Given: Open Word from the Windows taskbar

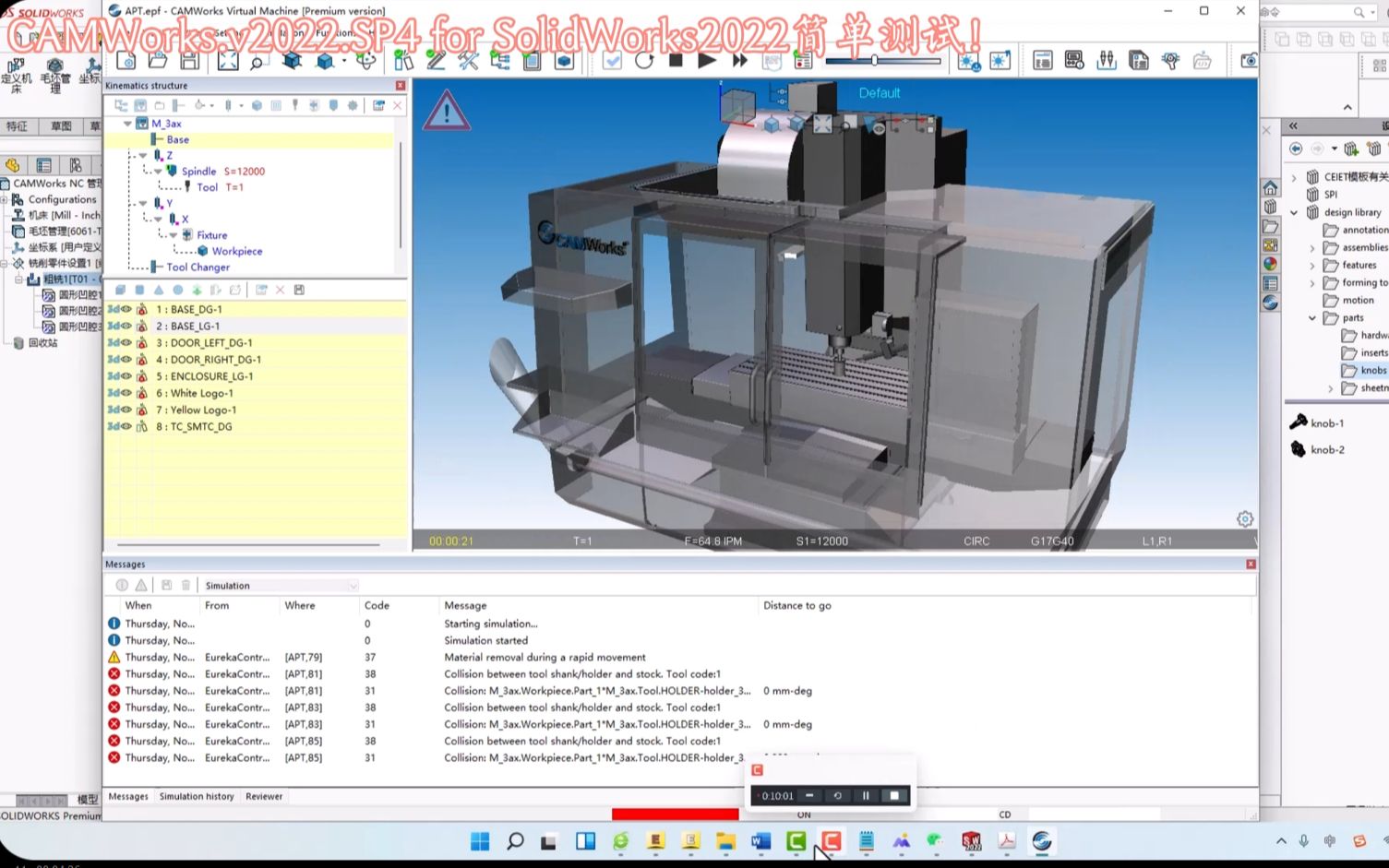Looking at the screenshot, I should pos(760,841).
